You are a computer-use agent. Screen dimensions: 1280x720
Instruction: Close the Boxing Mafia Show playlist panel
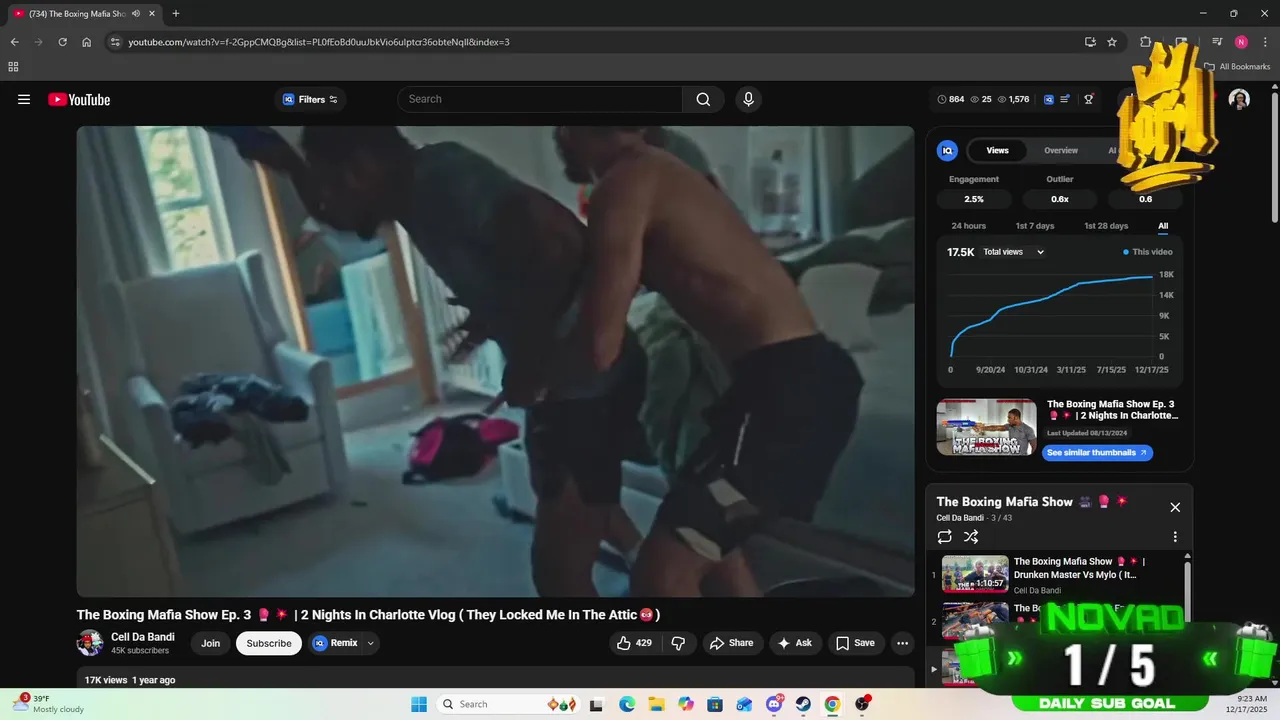1175,507
